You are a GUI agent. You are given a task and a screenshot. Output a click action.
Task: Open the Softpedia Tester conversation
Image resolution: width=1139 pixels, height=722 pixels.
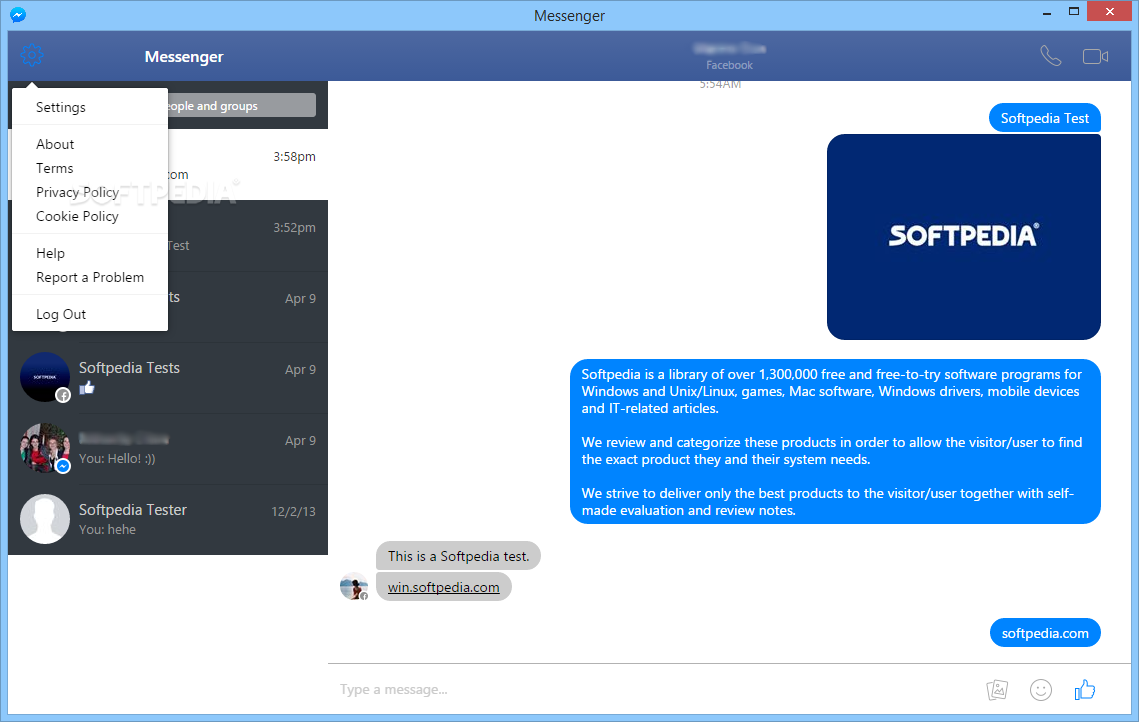point(168,519)
